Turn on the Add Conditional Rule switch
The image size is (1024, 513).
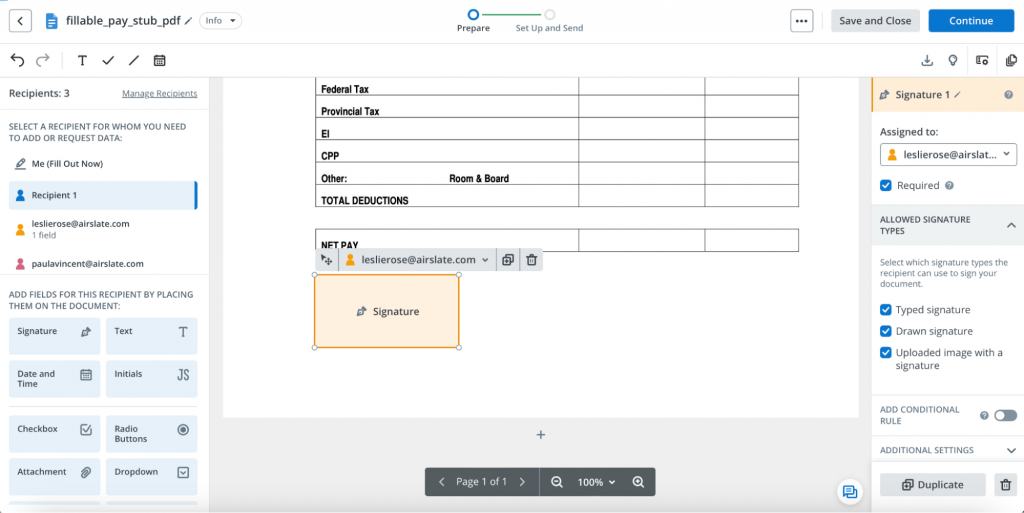tap(1005, 415)
